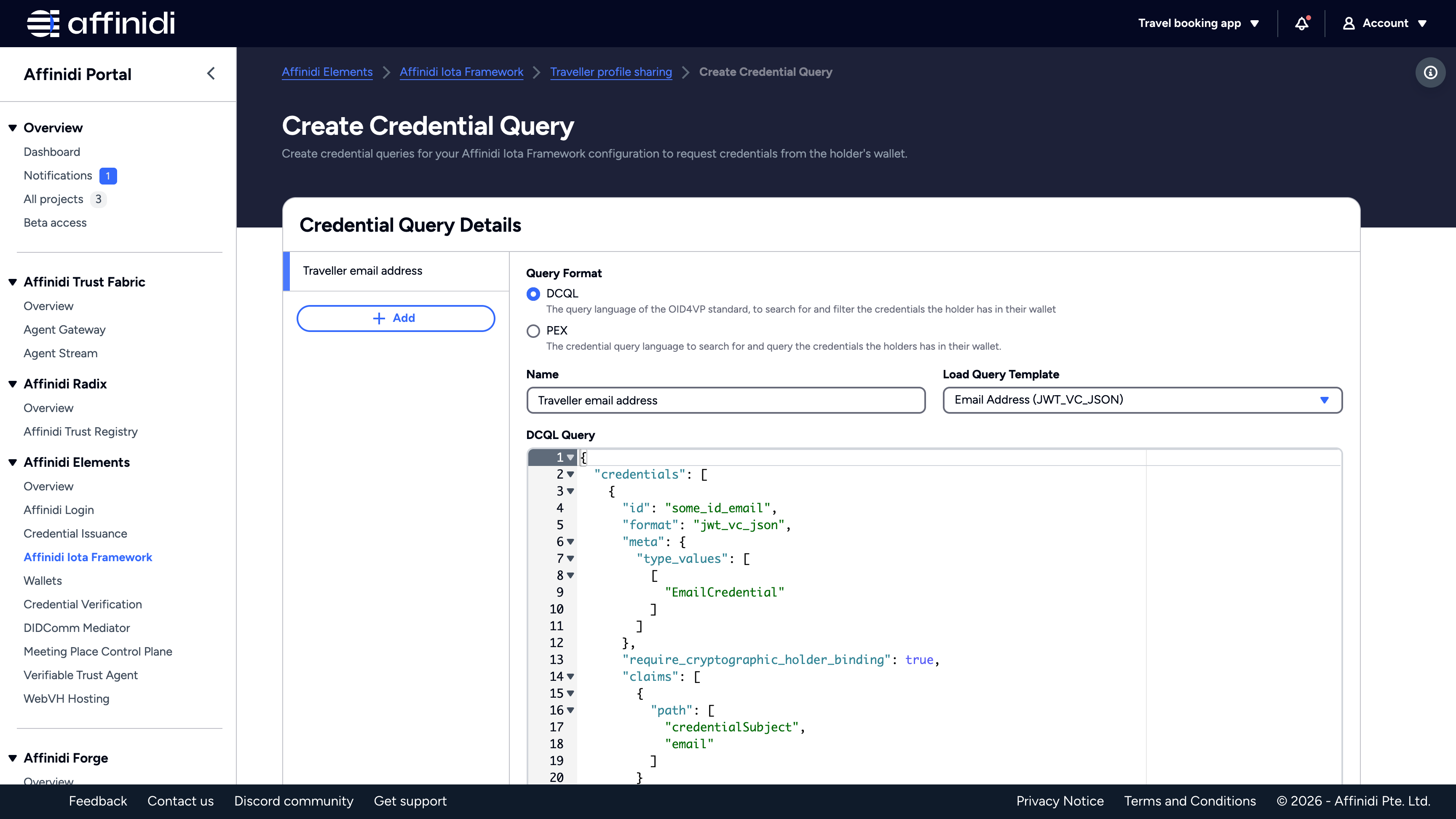
Task: Open Dashboard in the sidebar
Action: pyautogui.click(x=52, y=152)
